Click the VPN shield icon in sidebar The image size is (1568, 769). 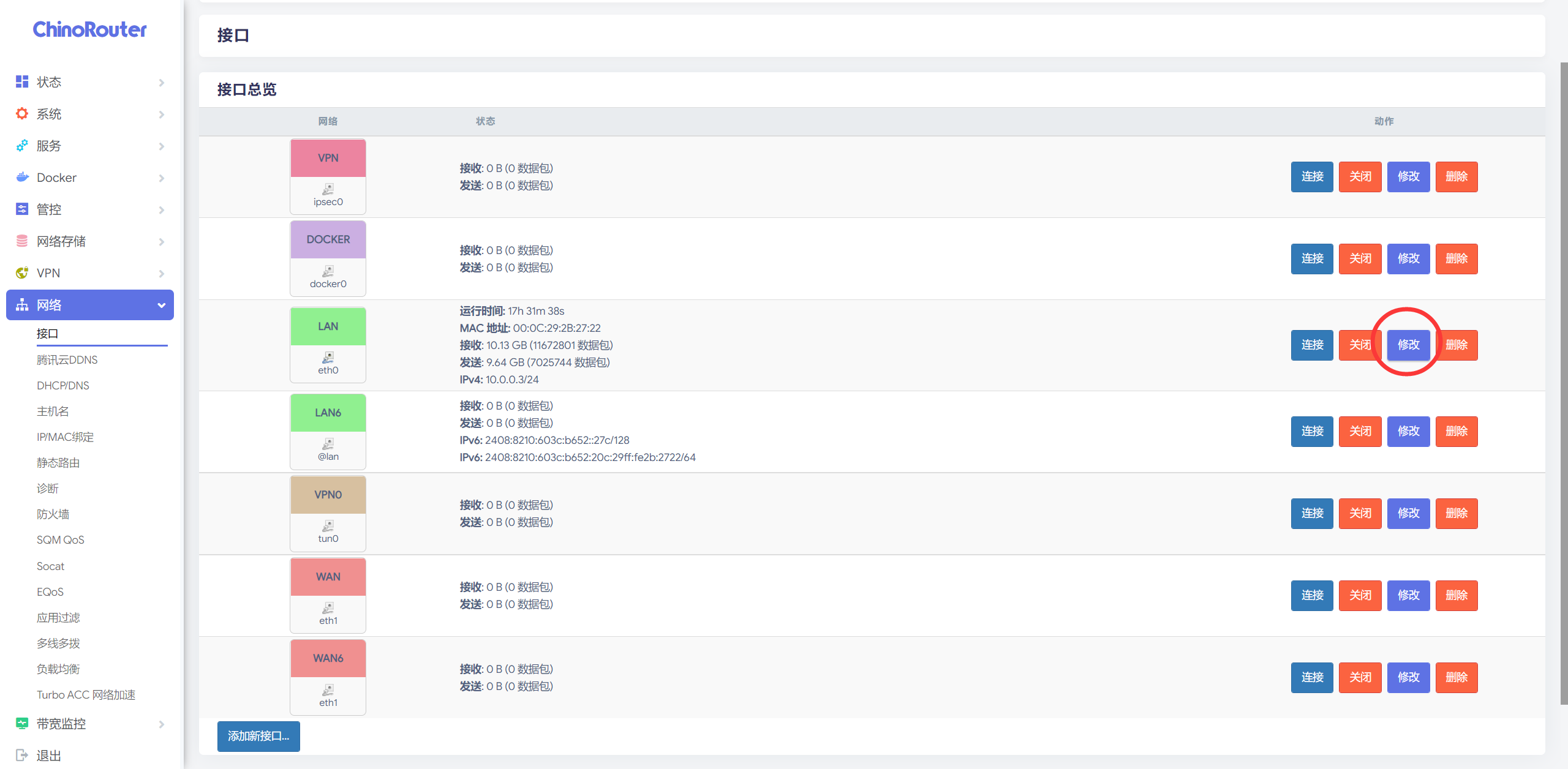22,272
